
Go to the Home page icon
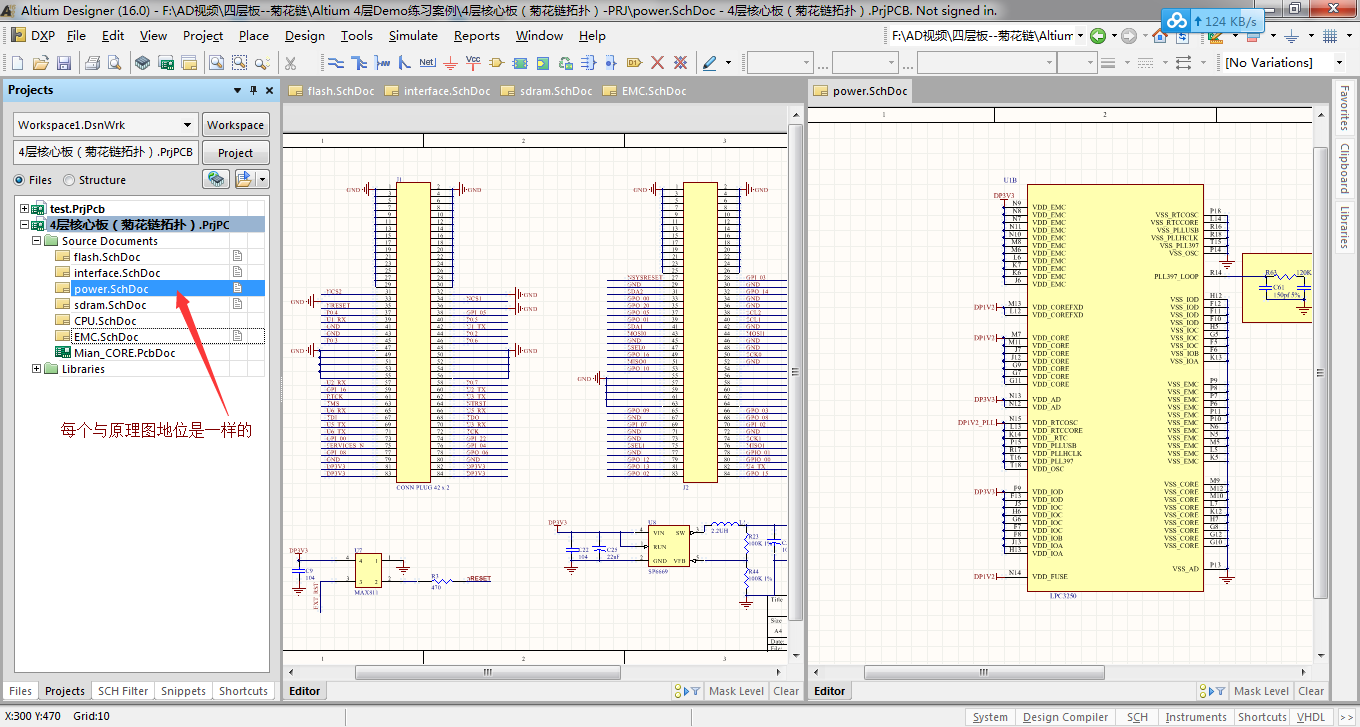(x=1160, y=36)
